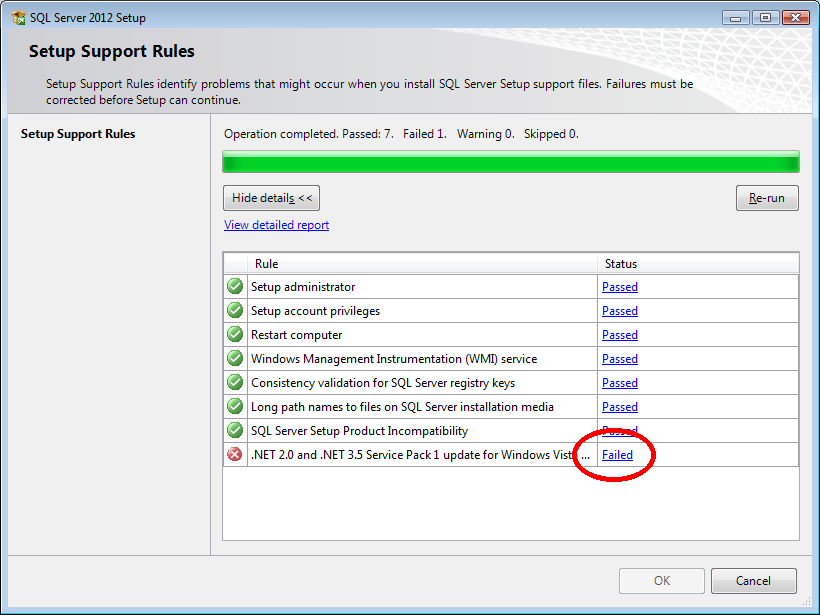The width and height of the screenshot is (820, 615).
Task: Select SQL Server Setup Product Incompatibility row
Action: (x=511, y=431)
